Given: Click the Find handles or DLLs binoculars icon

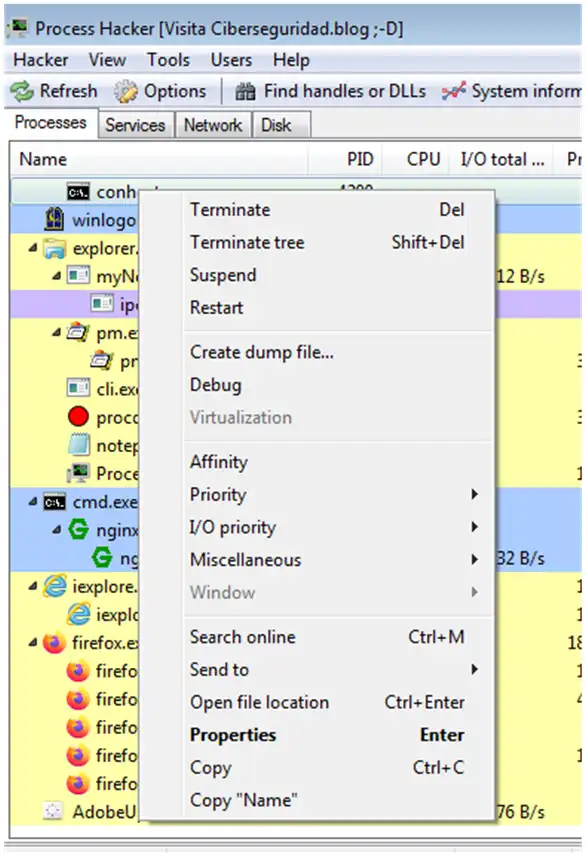Looking at the screenshot, I should [245, 91].
